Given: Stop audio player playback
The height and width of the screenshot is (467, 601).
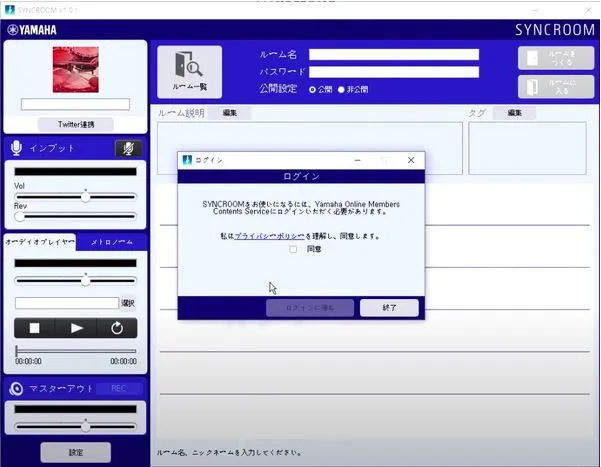Looking at the screenshot, I should click(34, 328).
